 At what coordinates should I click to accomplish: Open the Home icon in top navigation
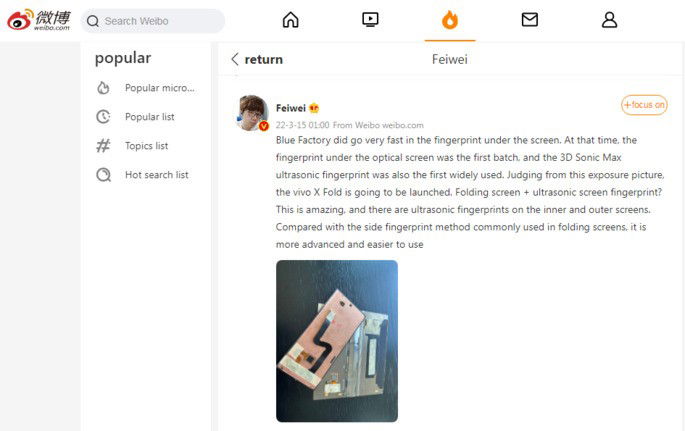coord(291,20)
